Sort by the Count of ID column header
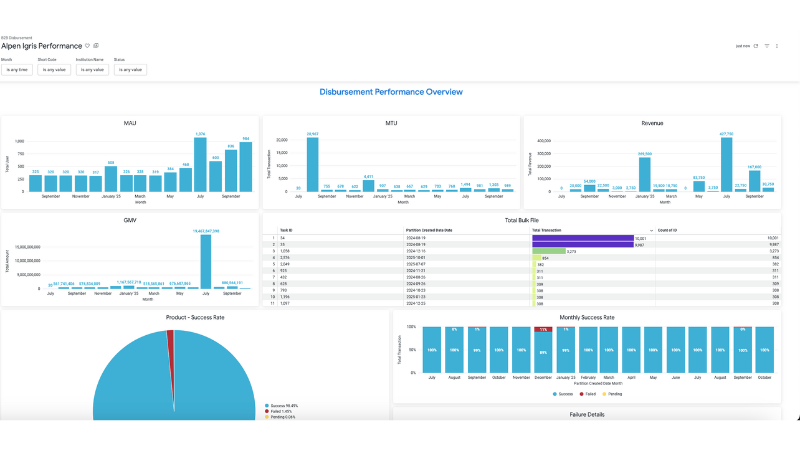800x450 pixels. [667, 231]
